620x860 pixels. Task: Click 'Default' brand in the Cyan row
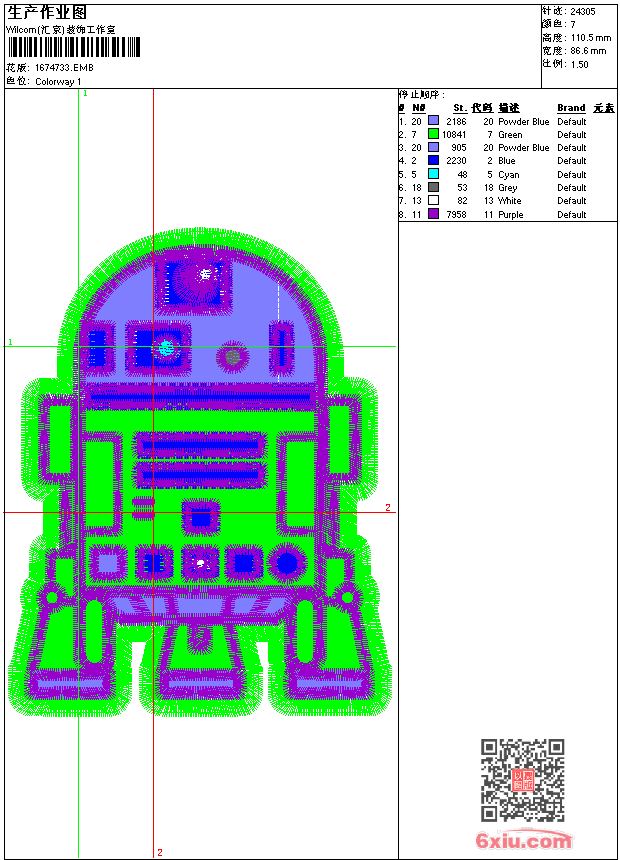click(572, 174)
